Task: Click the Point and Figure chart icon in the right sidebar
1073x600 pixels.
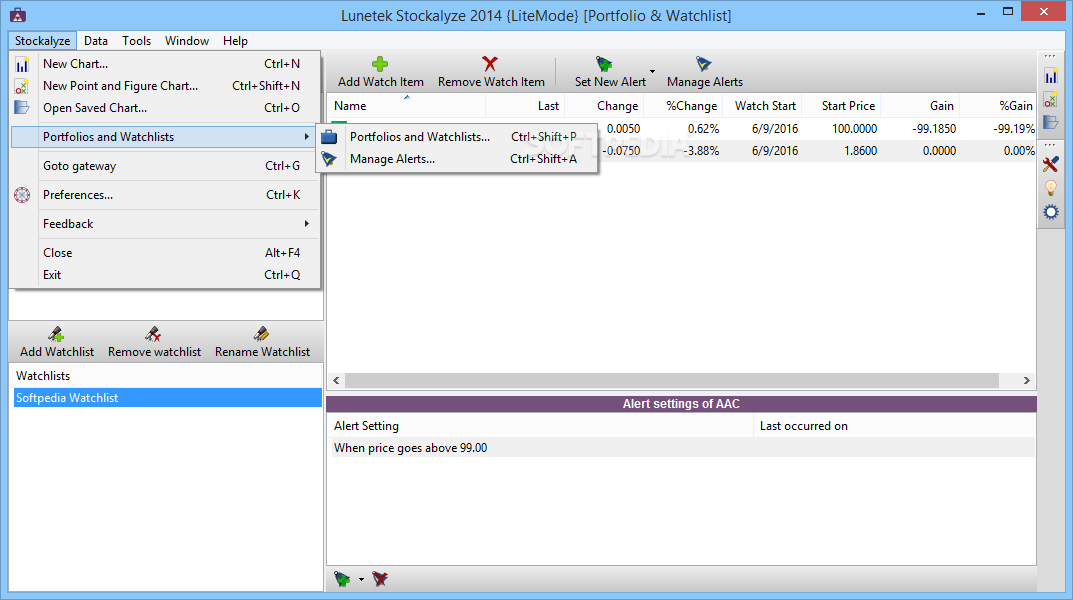Action: point(1050,100)
